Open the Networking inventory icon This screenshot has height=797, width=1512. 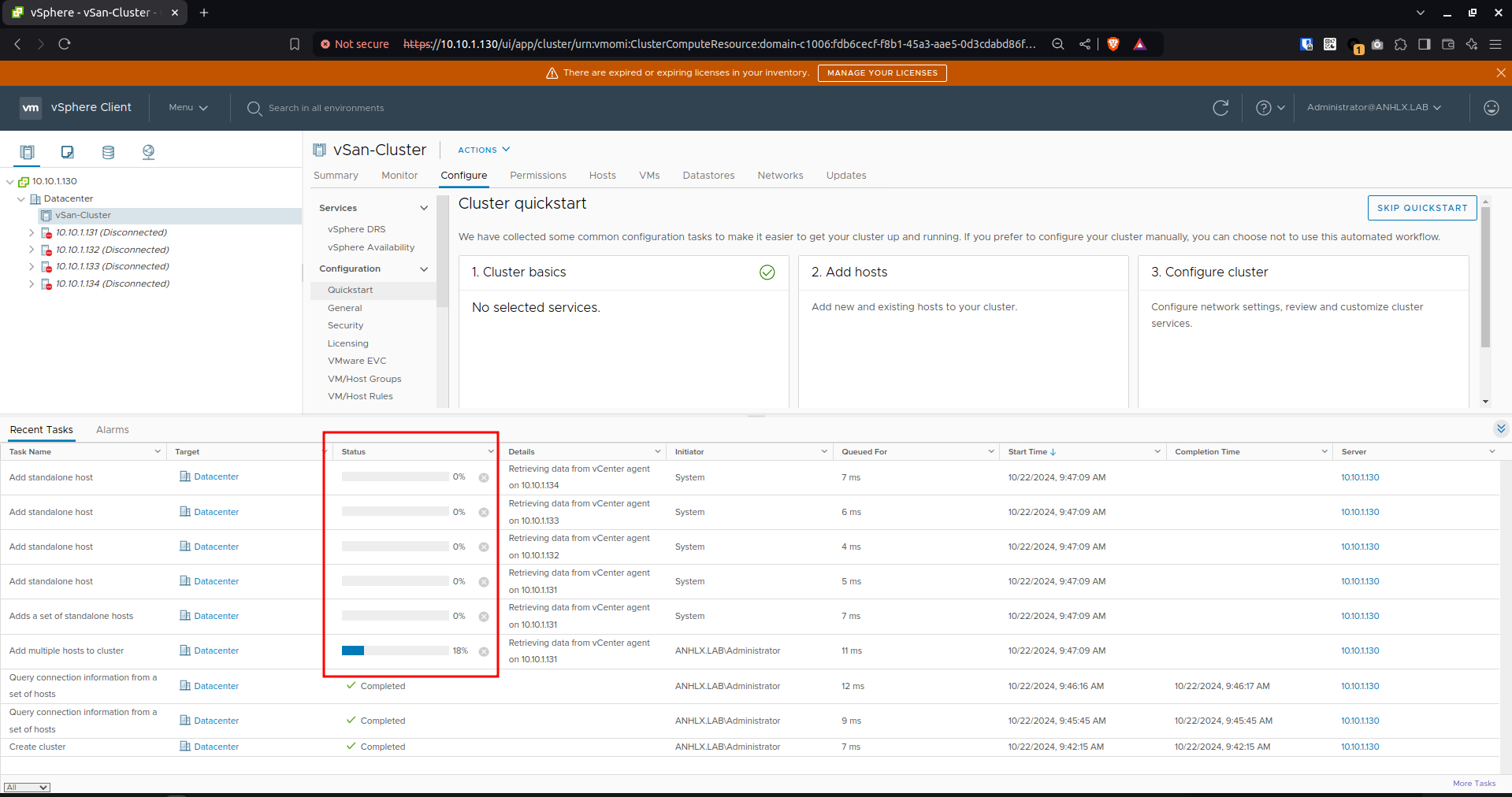[x=148, y=152]
